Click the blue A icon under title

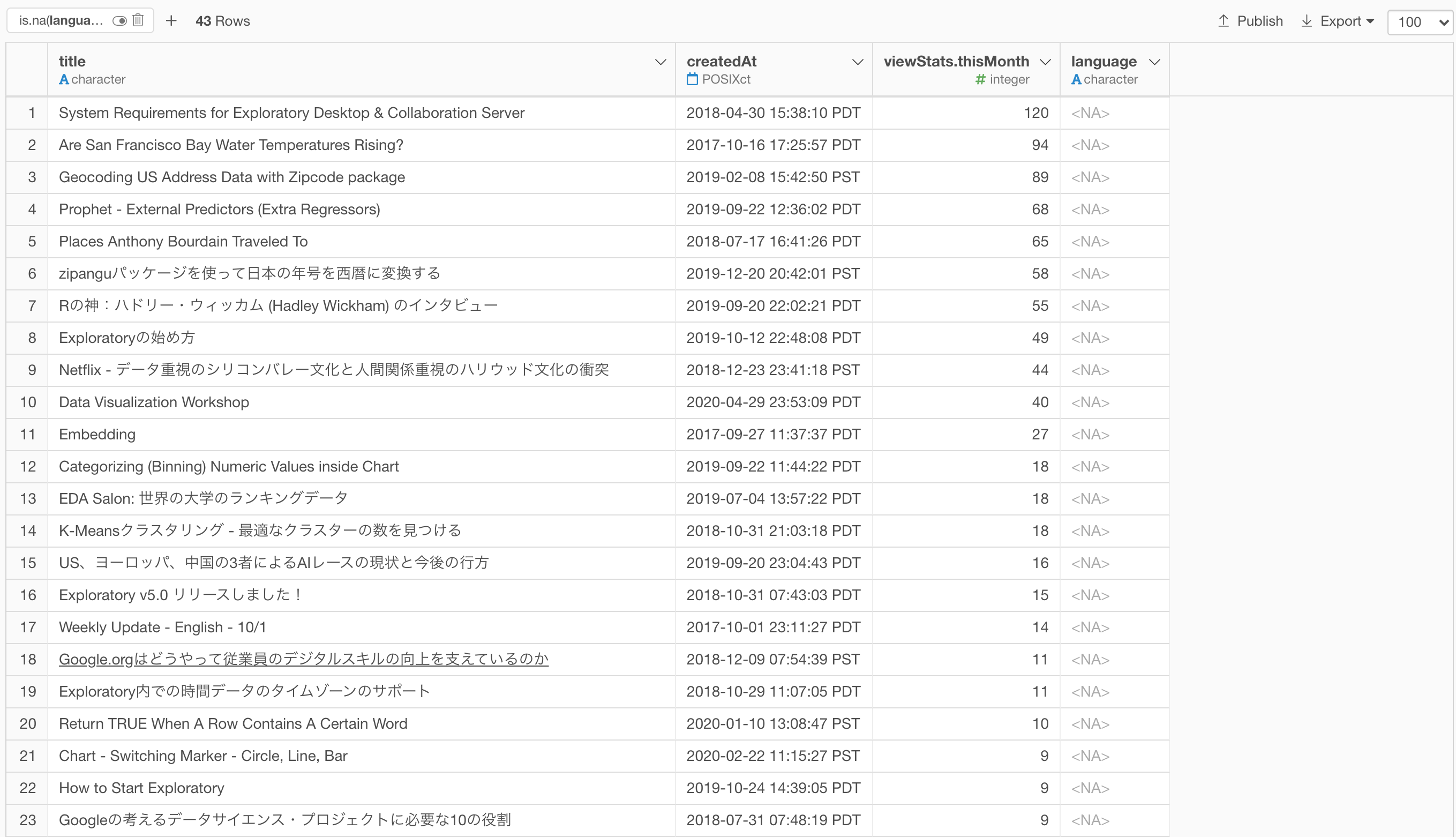64,79
